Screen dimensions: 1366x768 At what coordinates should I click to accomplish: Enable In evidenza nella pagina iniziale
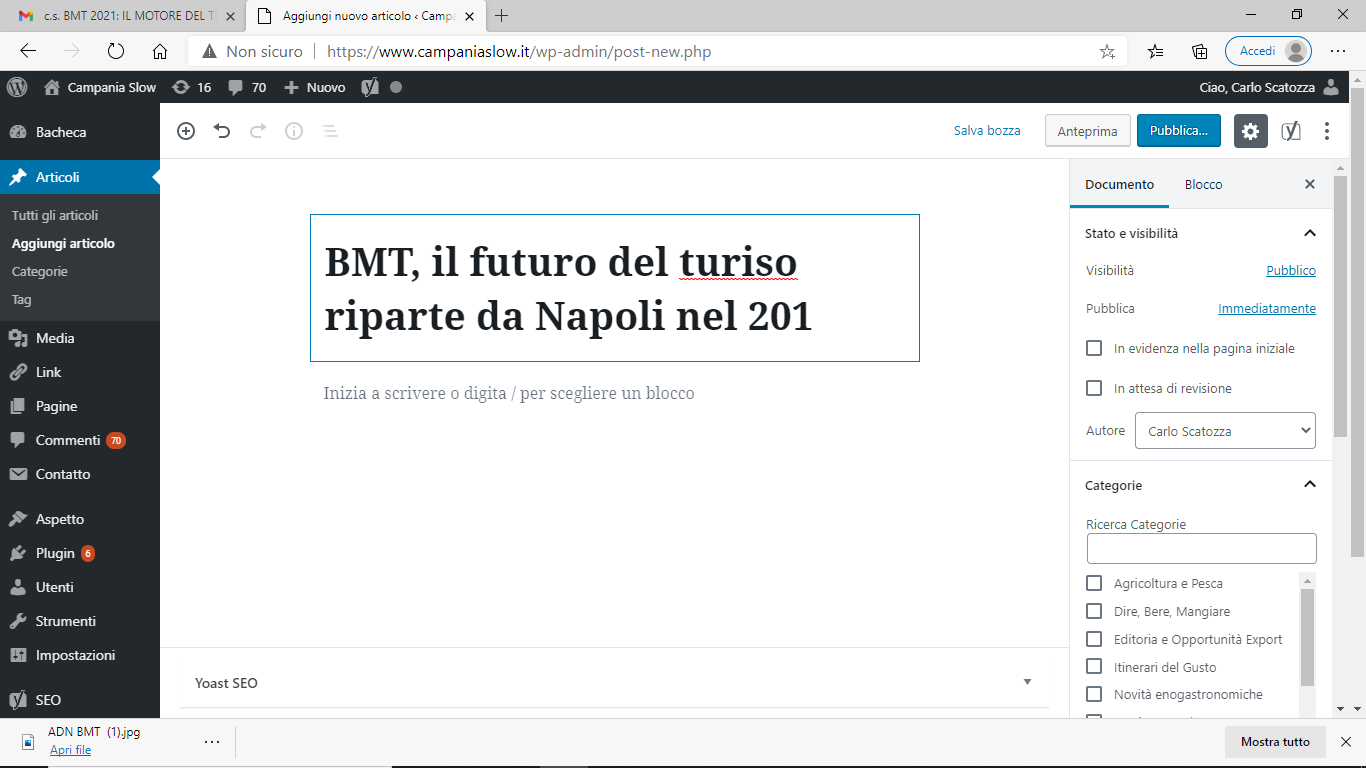(x=1094, y=348)
